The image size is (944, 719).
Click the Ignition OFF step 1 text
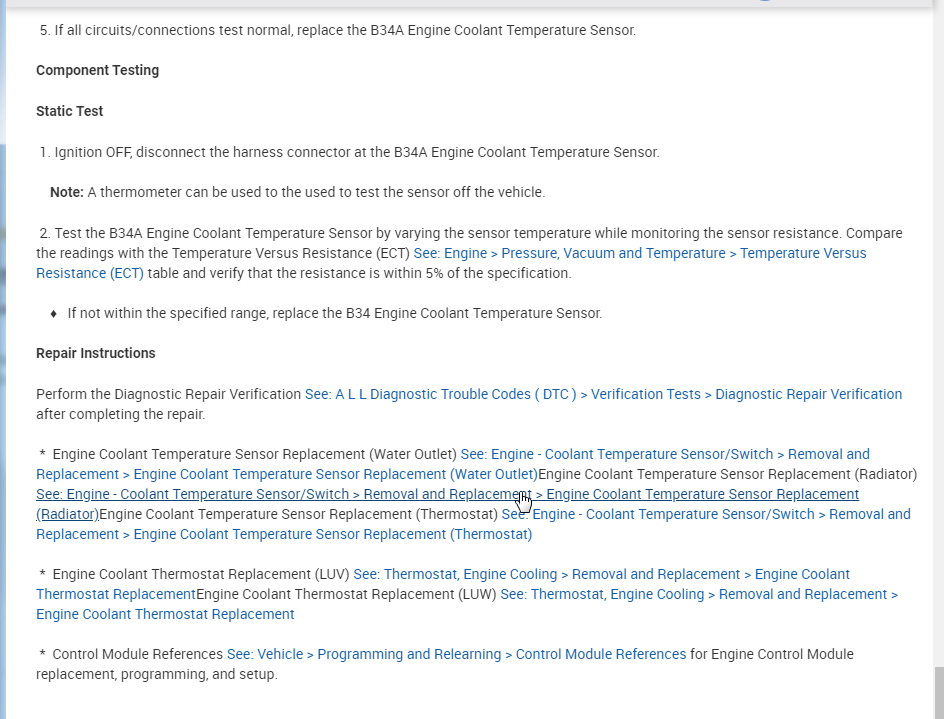click(356, 152)
